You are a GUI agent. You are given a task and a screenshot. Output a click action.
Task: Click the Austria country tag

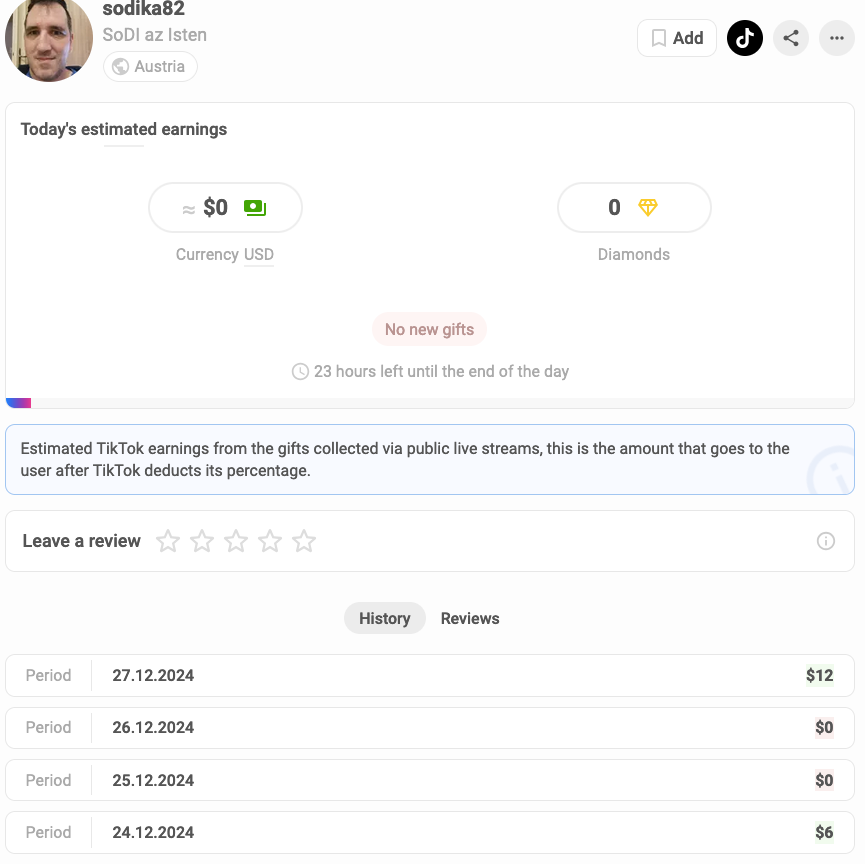click(150, 66)
